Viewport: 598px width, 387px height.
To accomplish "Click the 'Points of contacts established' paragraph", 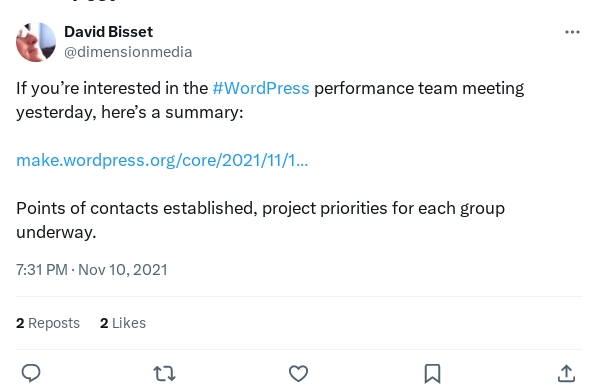I will click(x=260, y=220).
